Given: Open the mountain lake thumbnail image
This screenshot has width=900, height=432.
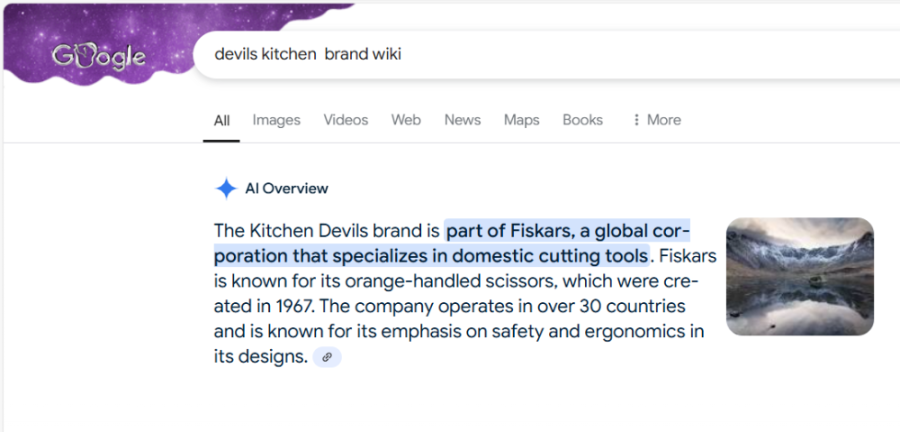Looking at the screenshot, I should 800,276.
